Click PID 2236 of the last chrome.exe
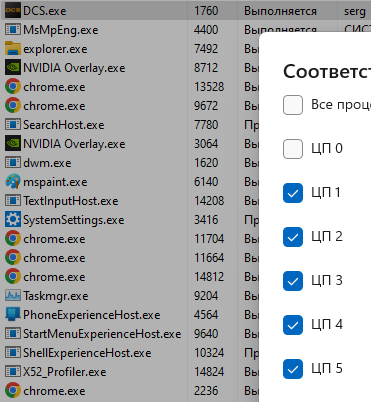Screen dimensions: 371x402 pyautogui.click(x=206, y=391)
